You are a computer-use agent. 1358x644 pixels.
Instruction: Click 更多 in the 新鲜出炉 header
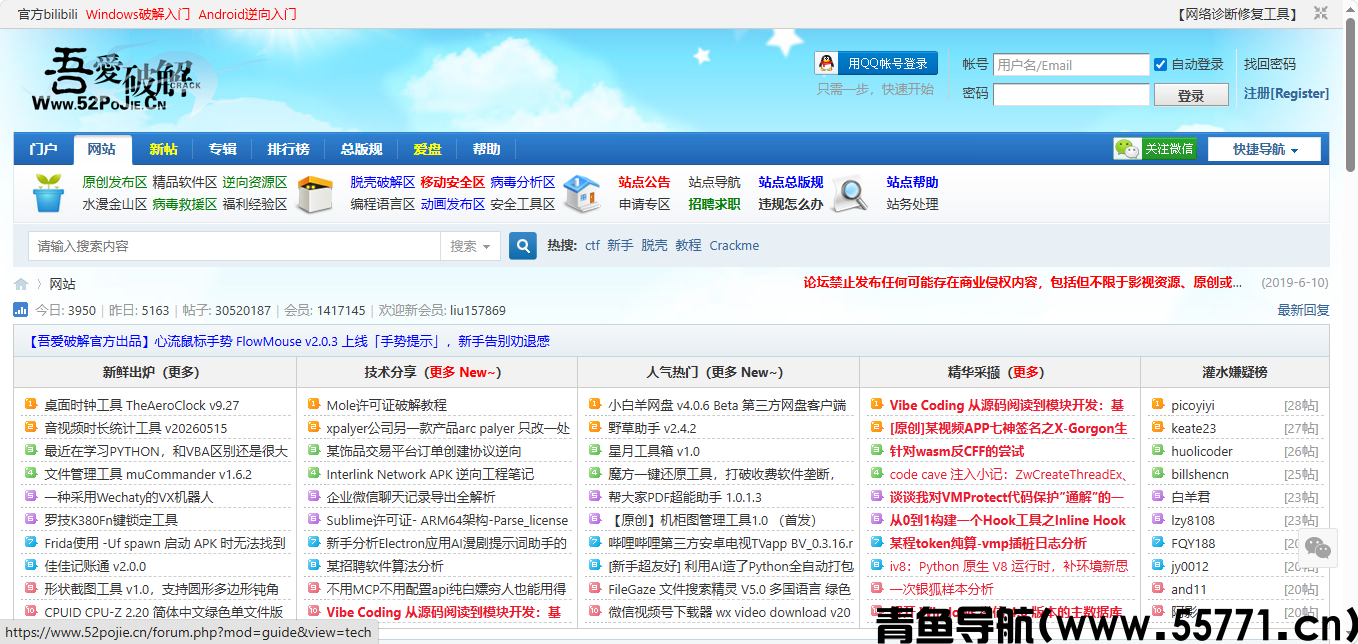click(182, 372)
